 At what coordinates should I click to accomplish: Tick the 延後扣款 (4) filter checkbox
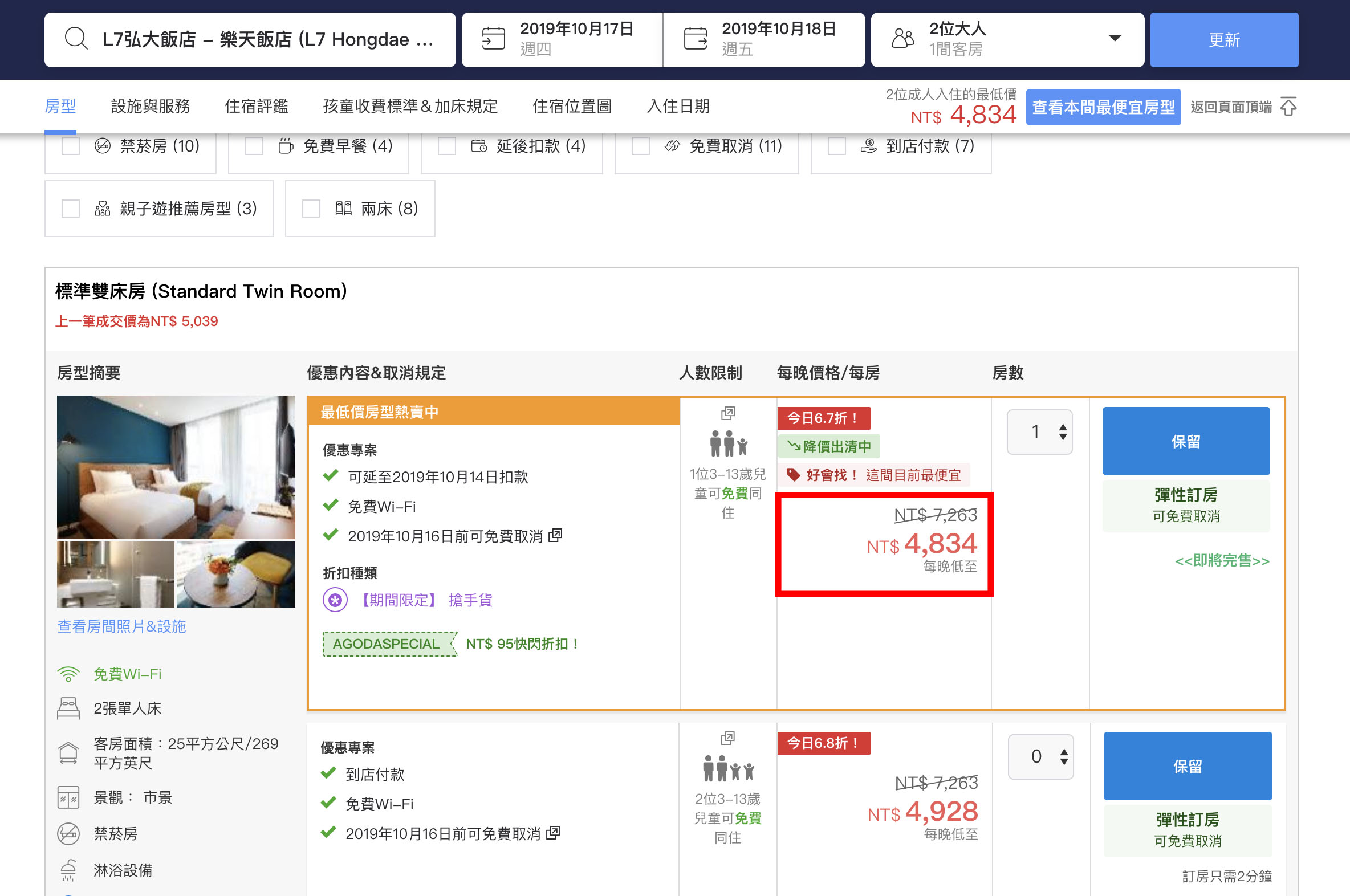point(446,146)
